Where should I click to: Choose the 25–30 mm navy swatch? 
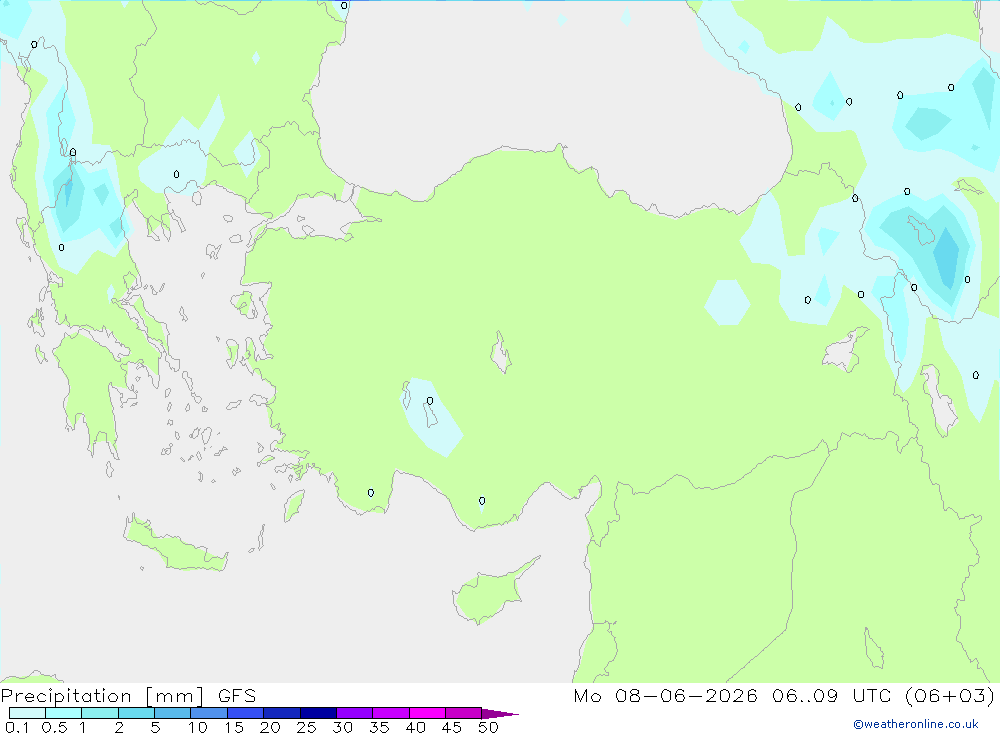coord(318,713)
